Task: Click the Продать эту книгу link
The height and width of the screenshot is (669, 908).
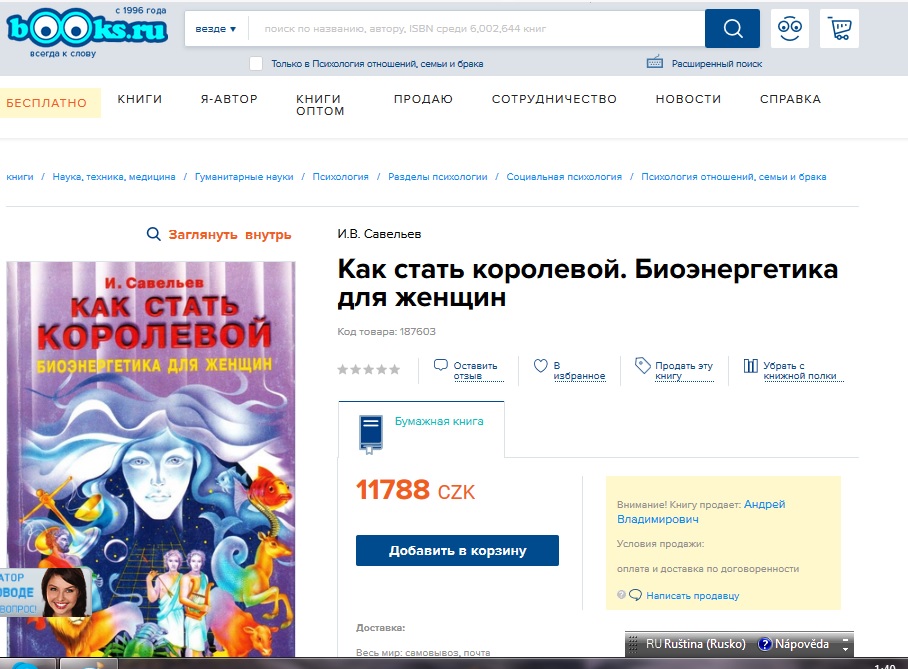Action: (684, 370)
